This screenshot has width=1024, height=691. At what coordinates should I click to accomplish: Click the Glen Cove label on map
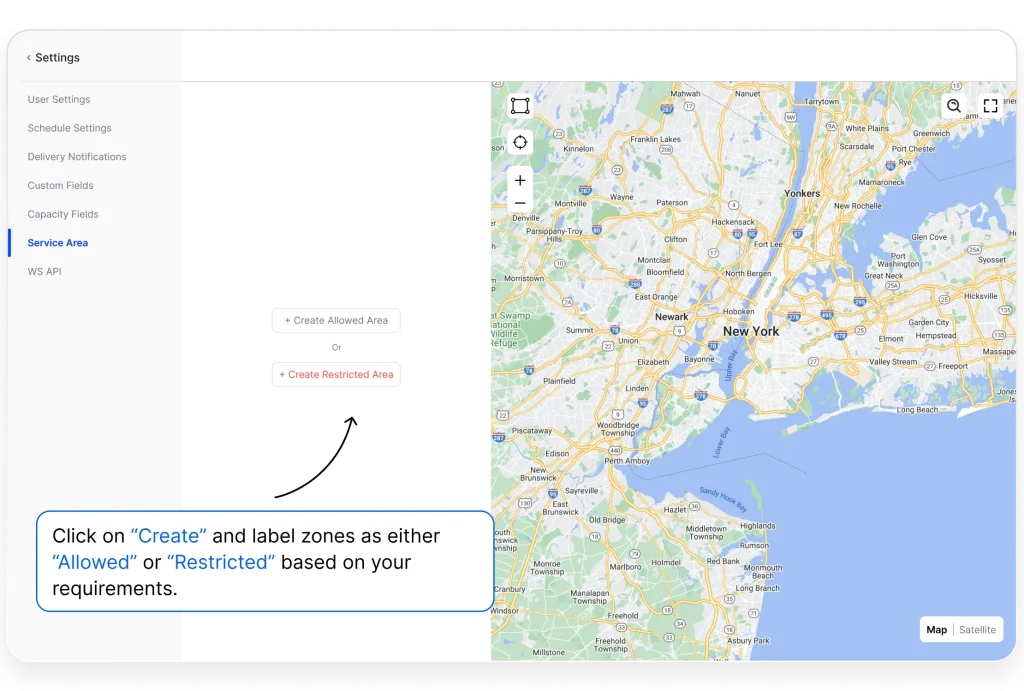929,237
